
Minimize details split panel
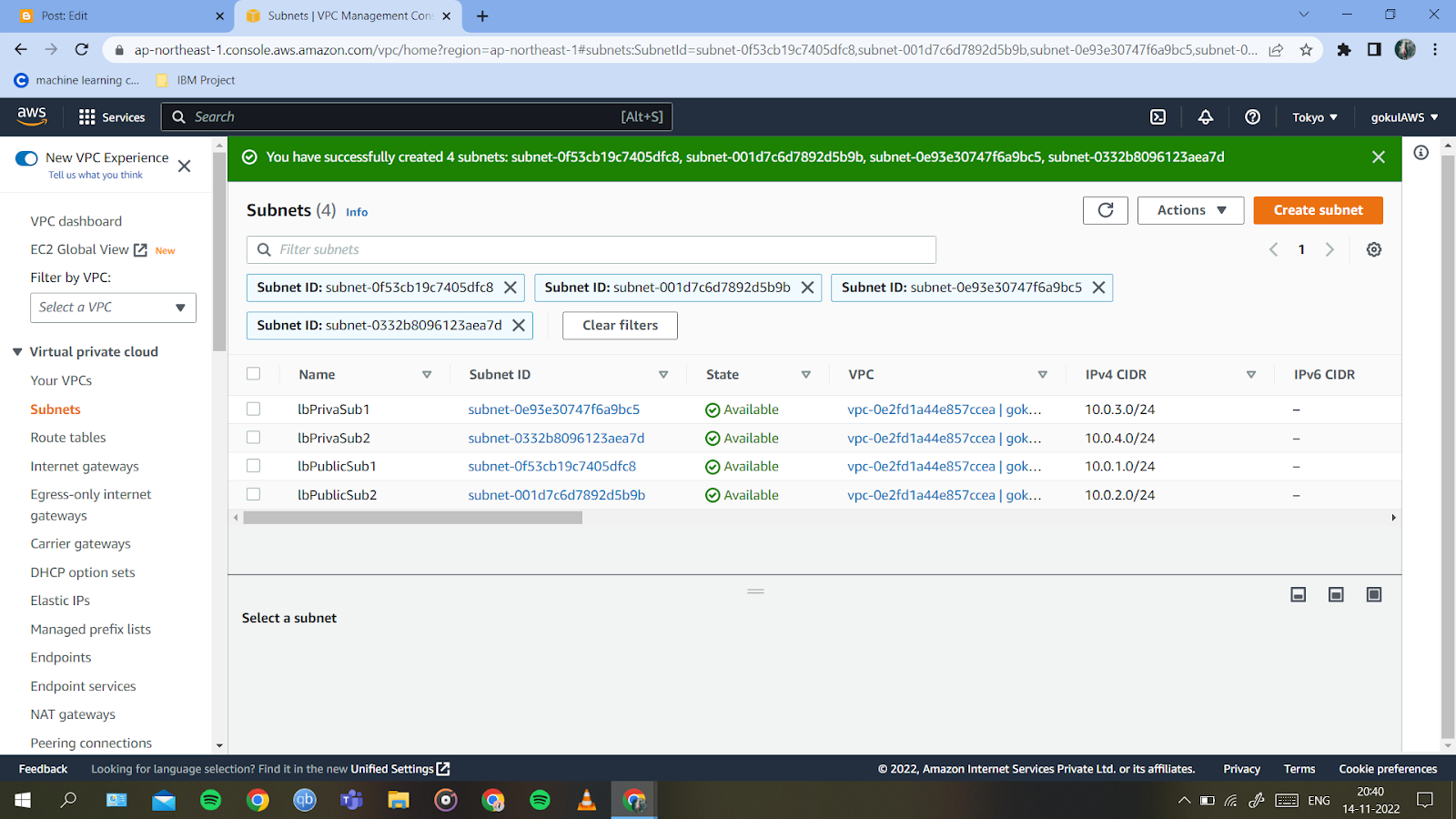pyautogui.click(x=1299, y=595)
